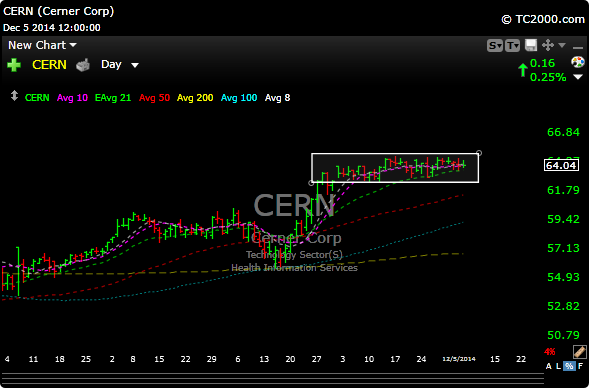Select the EAvg 21 legend label
This screenshot has height=388, width=589.
113,98
